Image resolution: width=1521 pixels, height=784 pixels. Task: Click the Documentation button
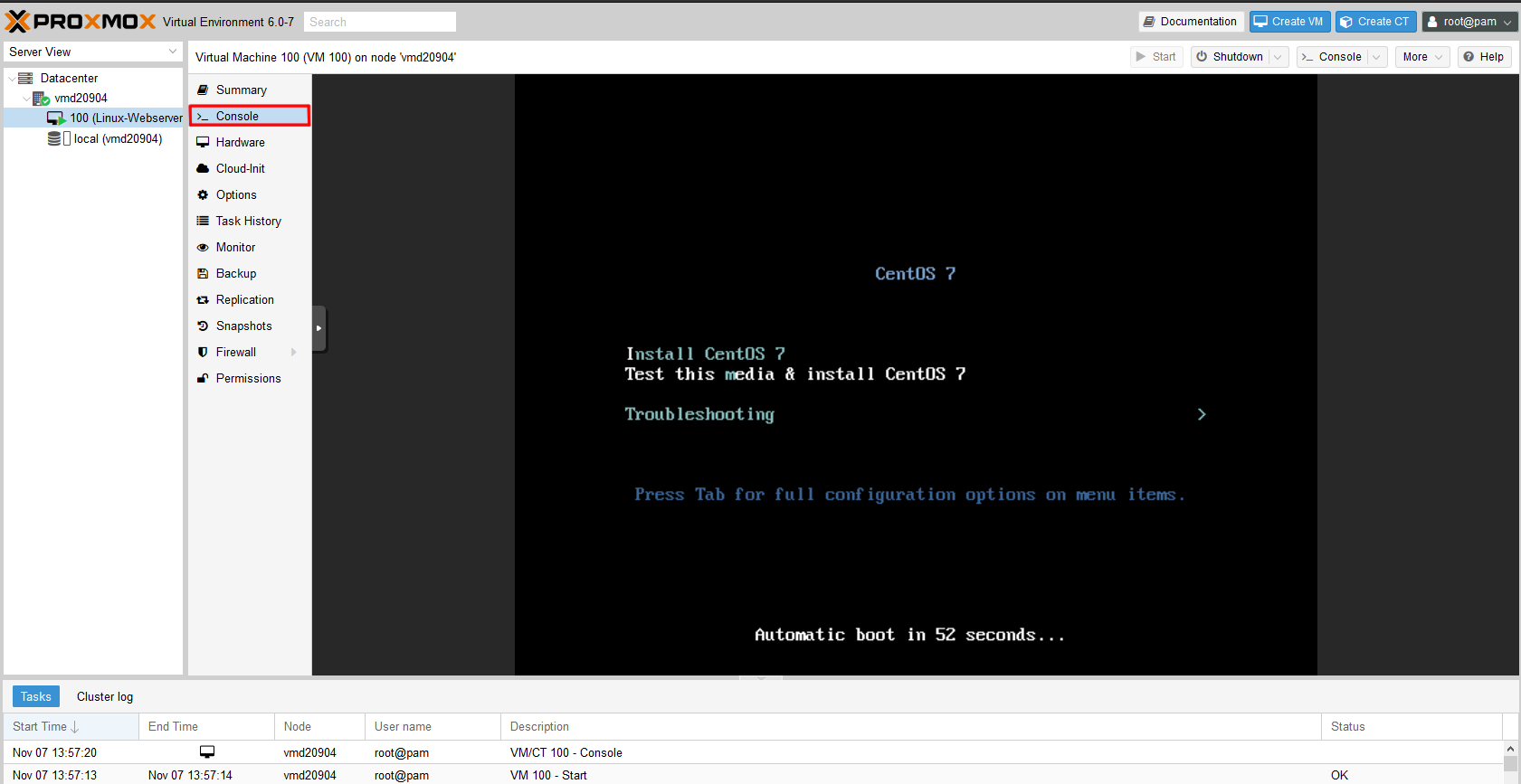[x=1190, y=22]
